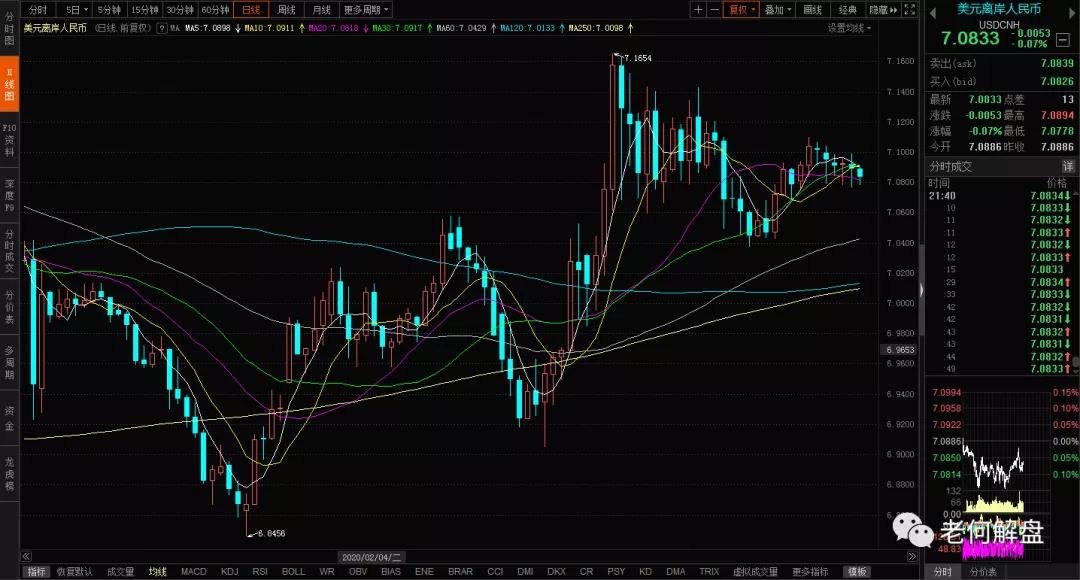The height and width of the screenshot is (580, 1080).
Task: Zoom in chart with plus icon
Action: pos(698,10)
